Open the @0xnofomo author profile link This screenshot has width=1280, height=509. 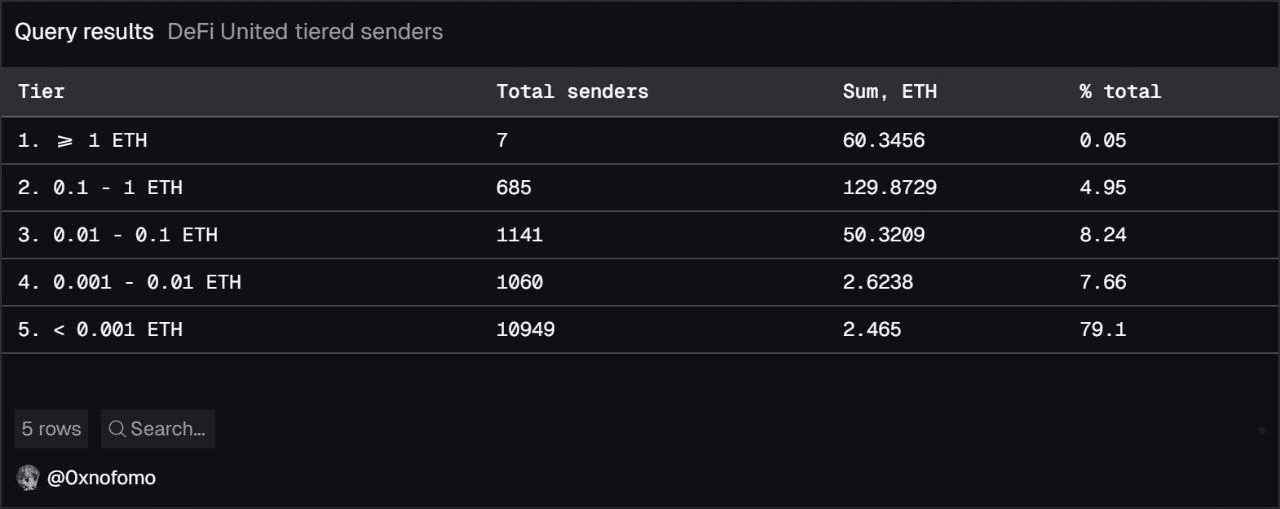point(101,478)
